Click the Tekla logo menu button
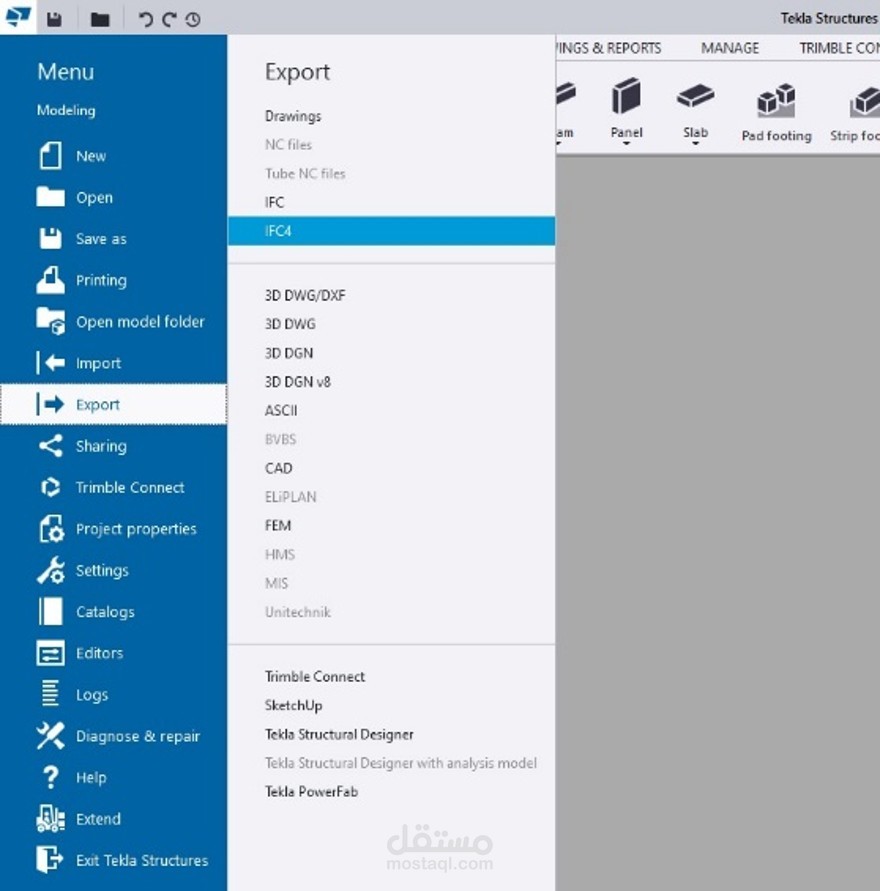The height and width of the screenshot is (891, 880). 18,18
